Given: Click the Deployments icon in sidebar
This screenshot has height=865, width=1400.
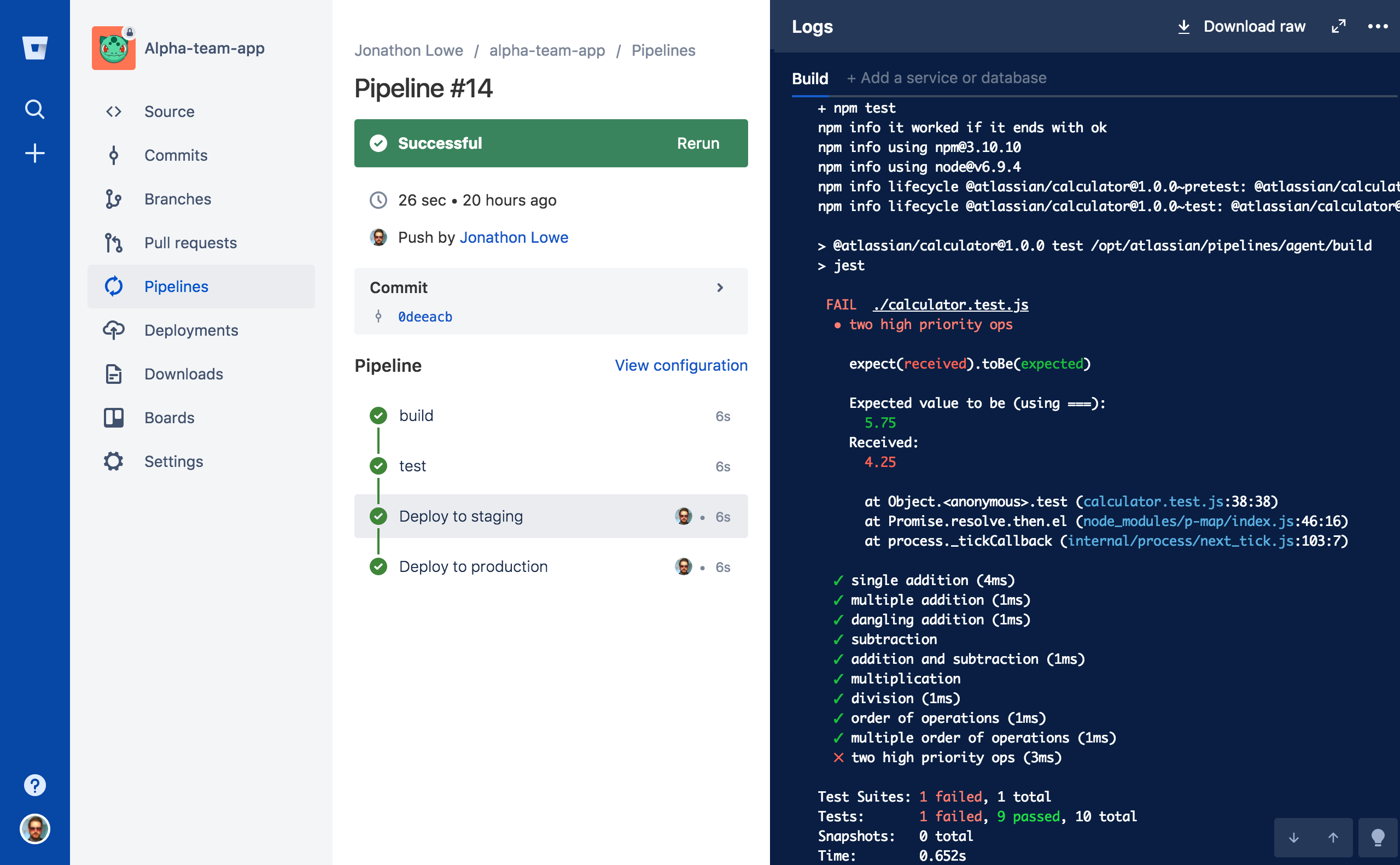Looking at the screenshot, I should pyautogui.click(x=114, y=330).
